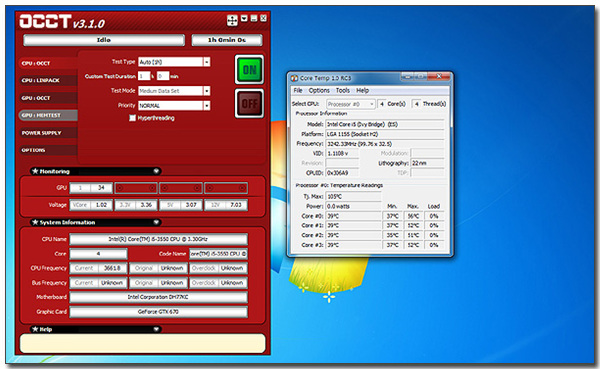Click the CPU monitoring cell showing '34'

[101, 188]
